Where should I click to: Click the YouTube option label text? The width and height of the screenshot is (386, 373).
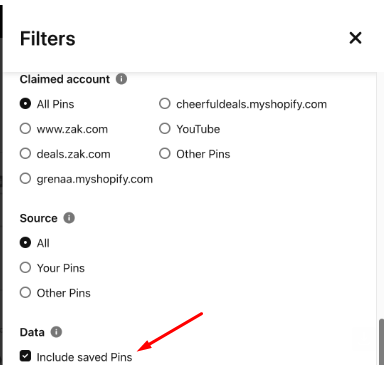(198, 129)
